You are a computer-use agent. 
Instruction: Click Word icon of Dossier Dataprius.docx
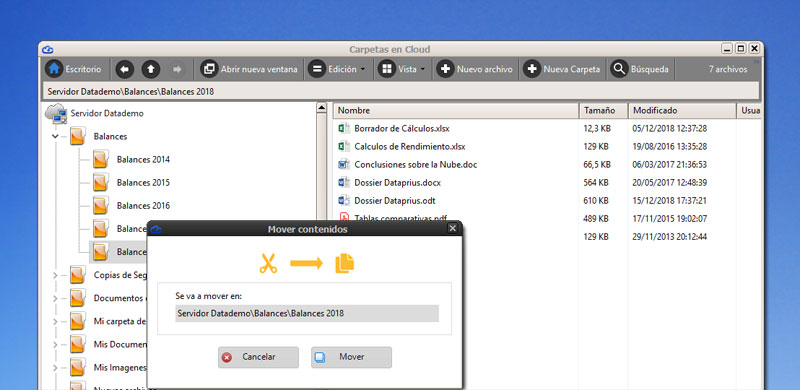(344, 182)
